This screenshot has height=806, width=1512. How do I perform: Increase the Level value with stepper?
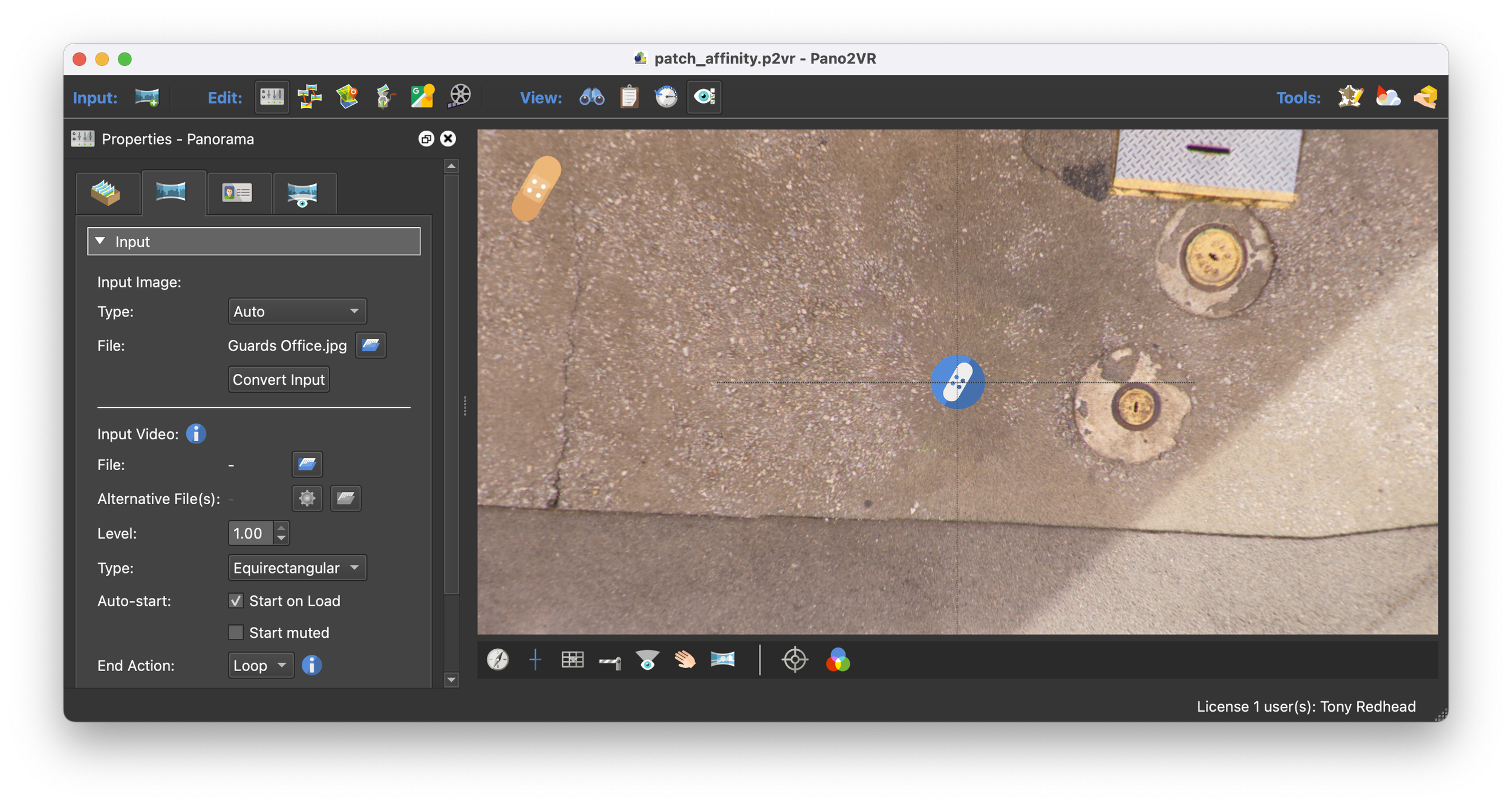point(281,528)
